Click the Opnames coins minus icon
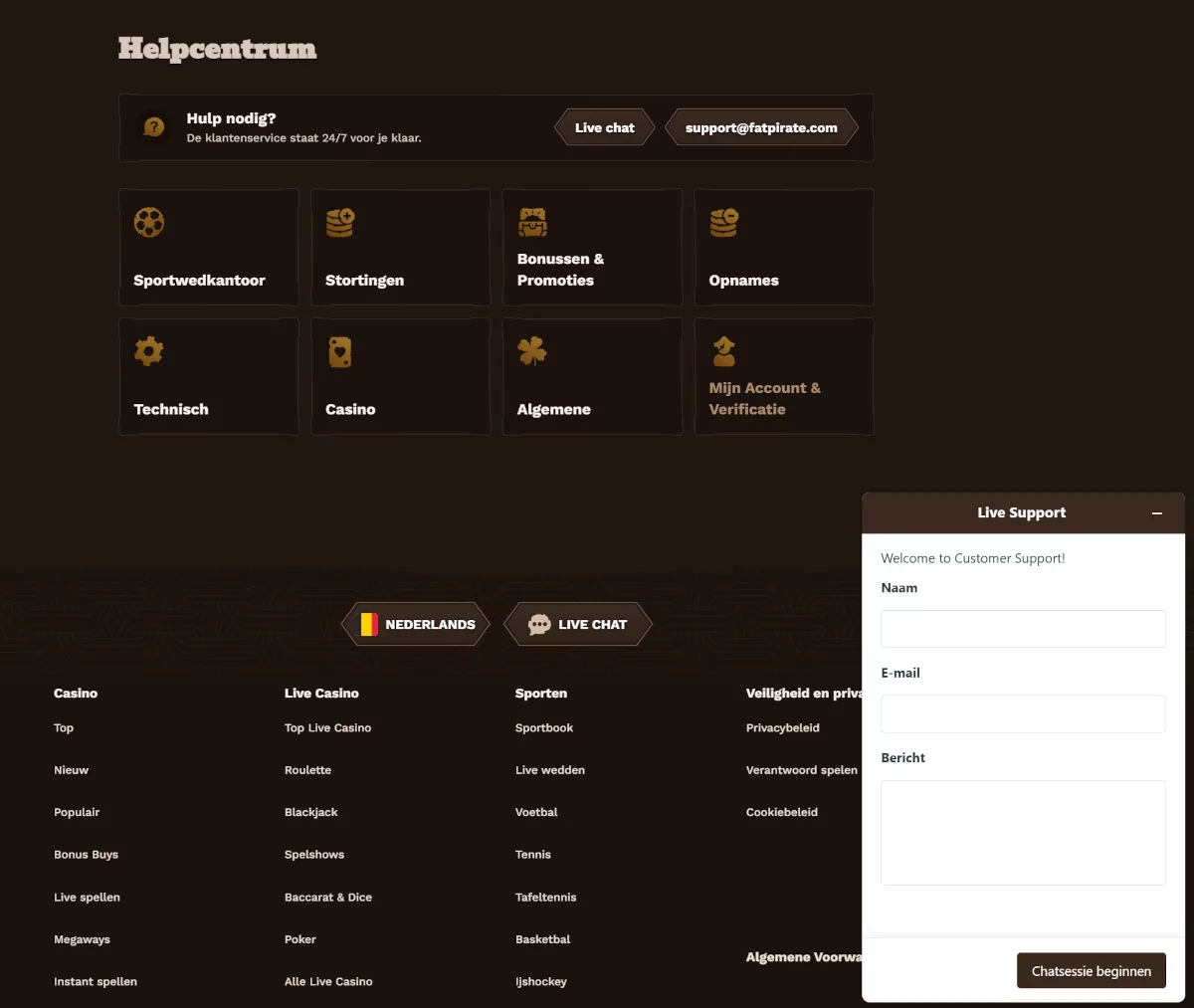 [724, 222]
